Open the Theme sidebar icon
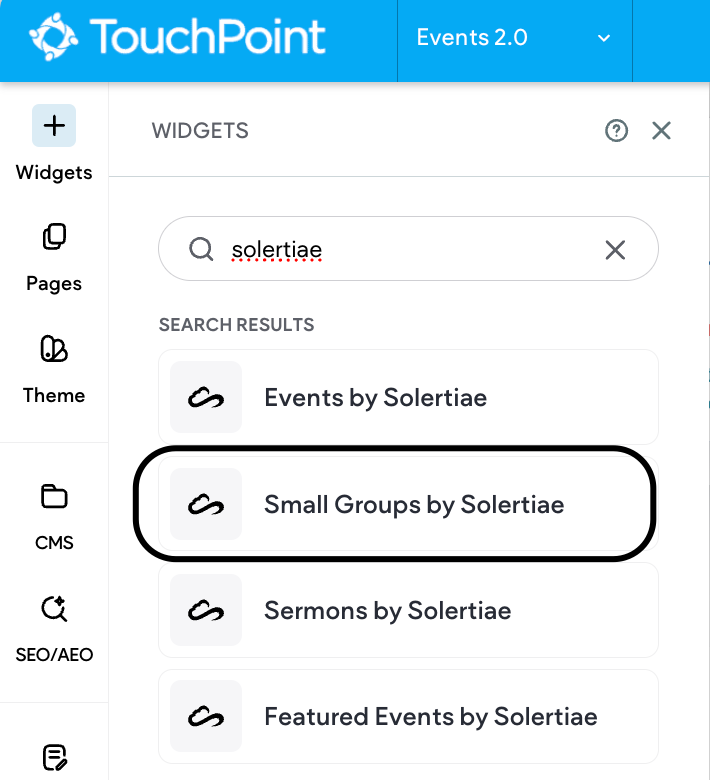Image resolution: width=710 pixels, height=780 pixels. (x=54, y=350)
